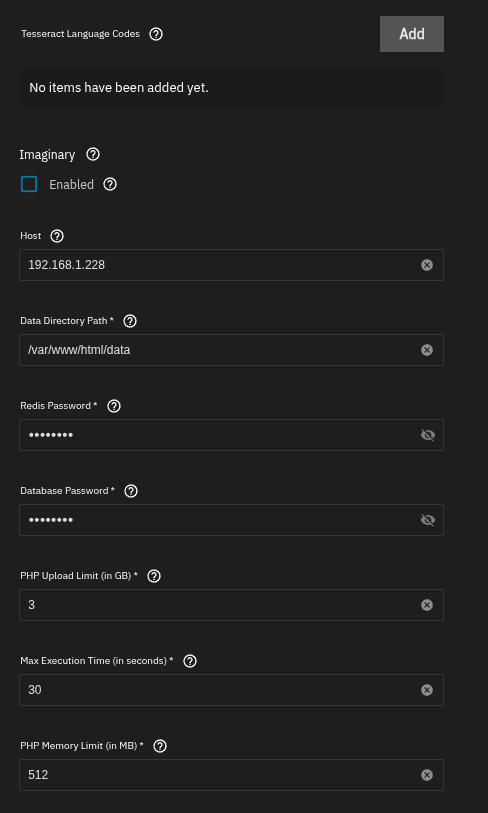View help for Max Execution Time
Image resolution: width=488 pixels, height=813 pixels.
pyautogui.click(x=190, y=661)
